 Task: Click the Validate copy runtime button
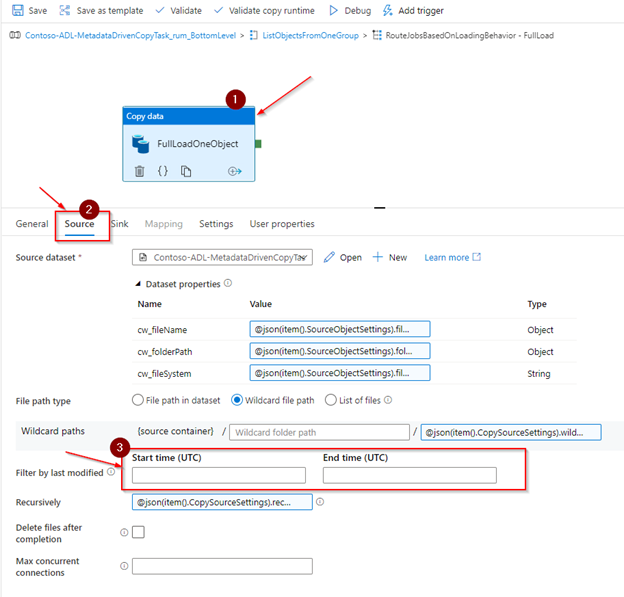coord(264,10)
